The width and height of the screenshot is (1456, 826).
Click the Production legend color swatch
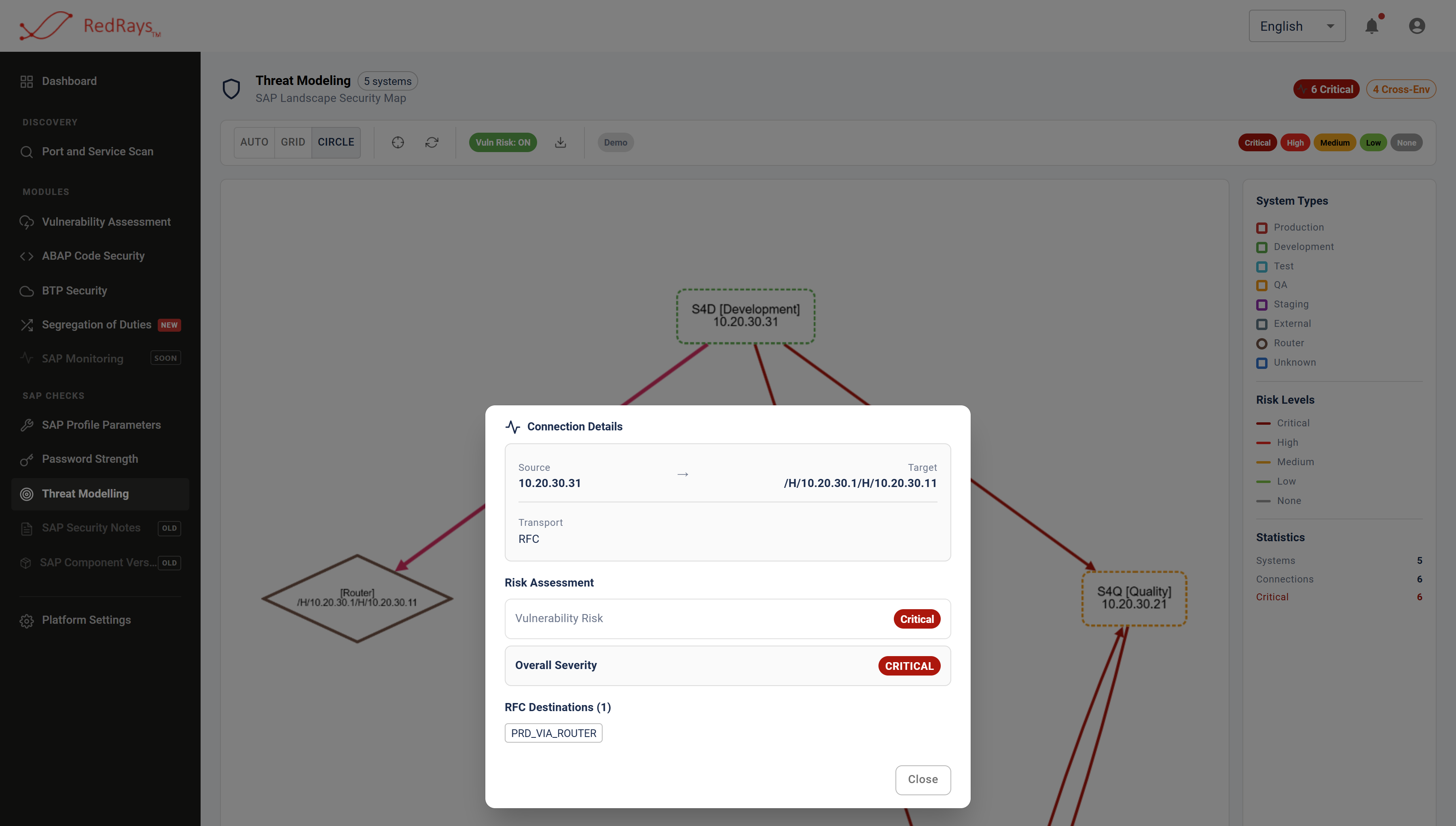[1262, 228]
